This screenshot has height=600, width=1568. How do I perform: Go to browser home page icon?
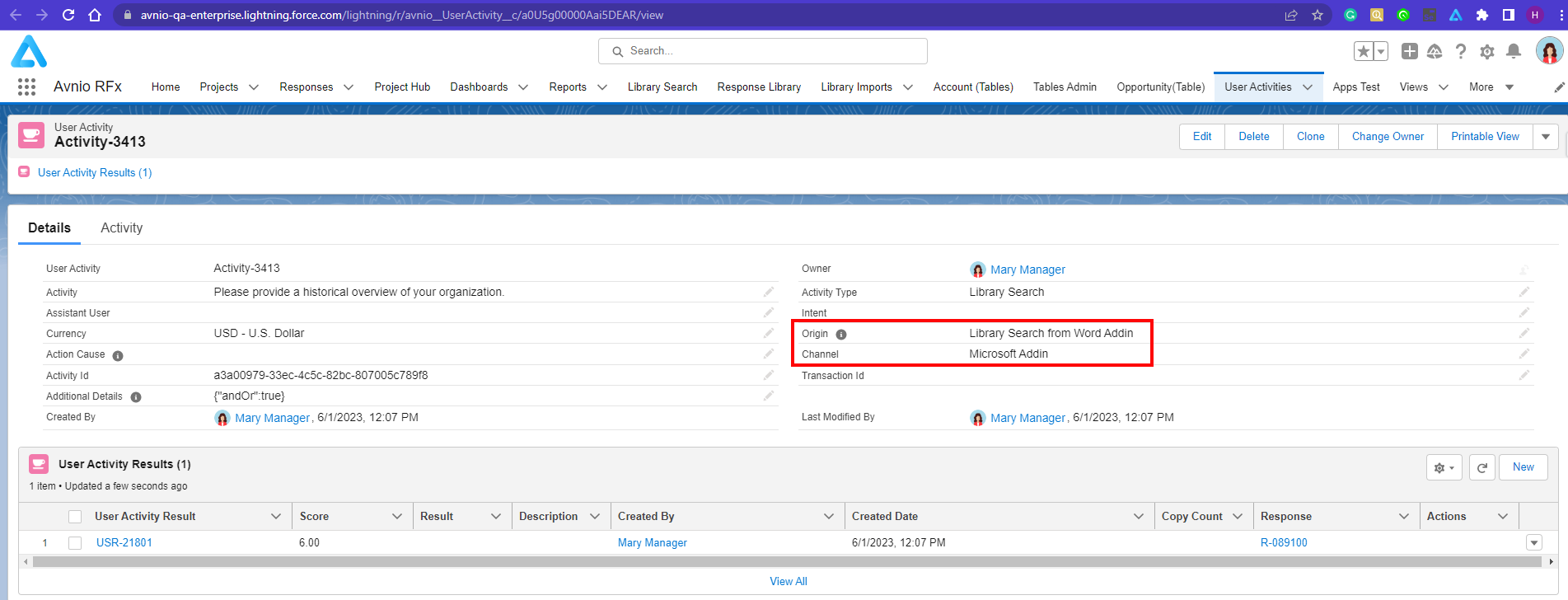95,15
